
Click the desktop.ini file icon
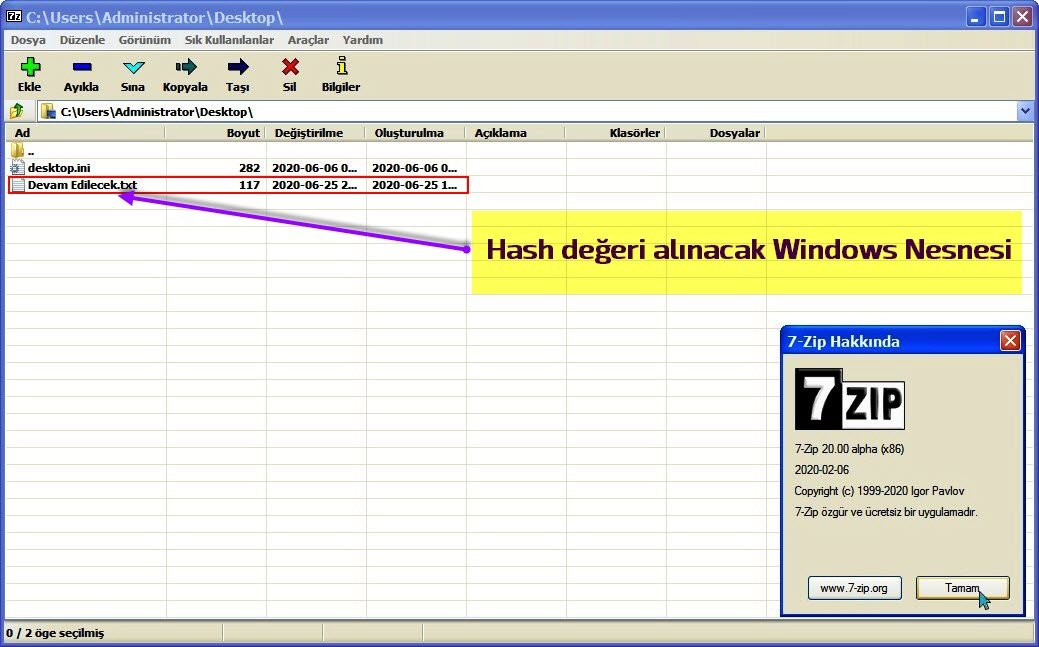tap(17, 168)
